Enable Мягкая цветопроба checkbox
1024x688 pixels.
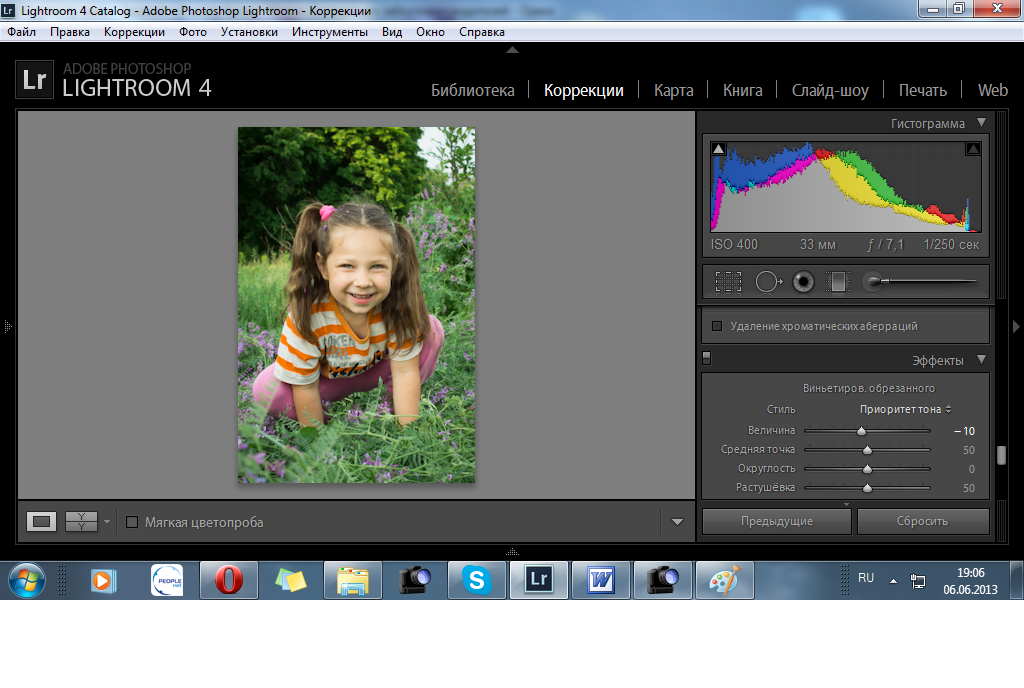click(132, 522)
